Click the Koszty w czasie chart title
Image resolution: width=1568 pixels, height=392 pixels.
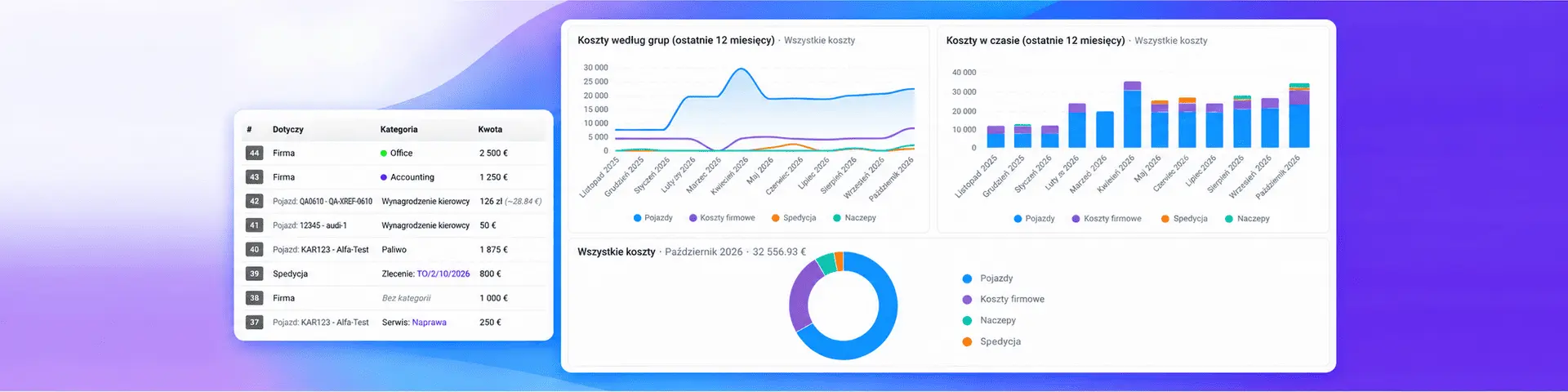tap(1036, 40)
